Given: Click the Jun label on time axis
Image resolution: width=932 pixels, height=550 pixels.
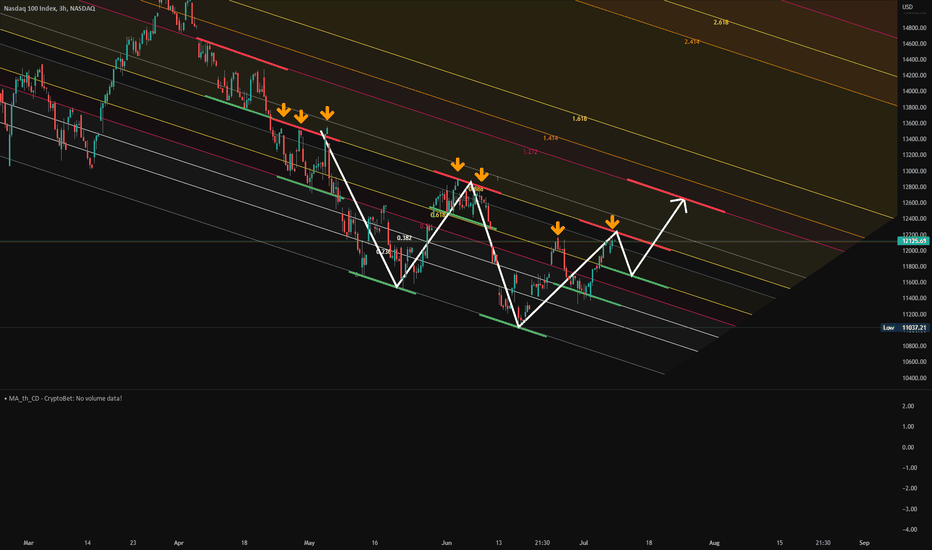Looking at the screenshot, I should coord(447,543).
